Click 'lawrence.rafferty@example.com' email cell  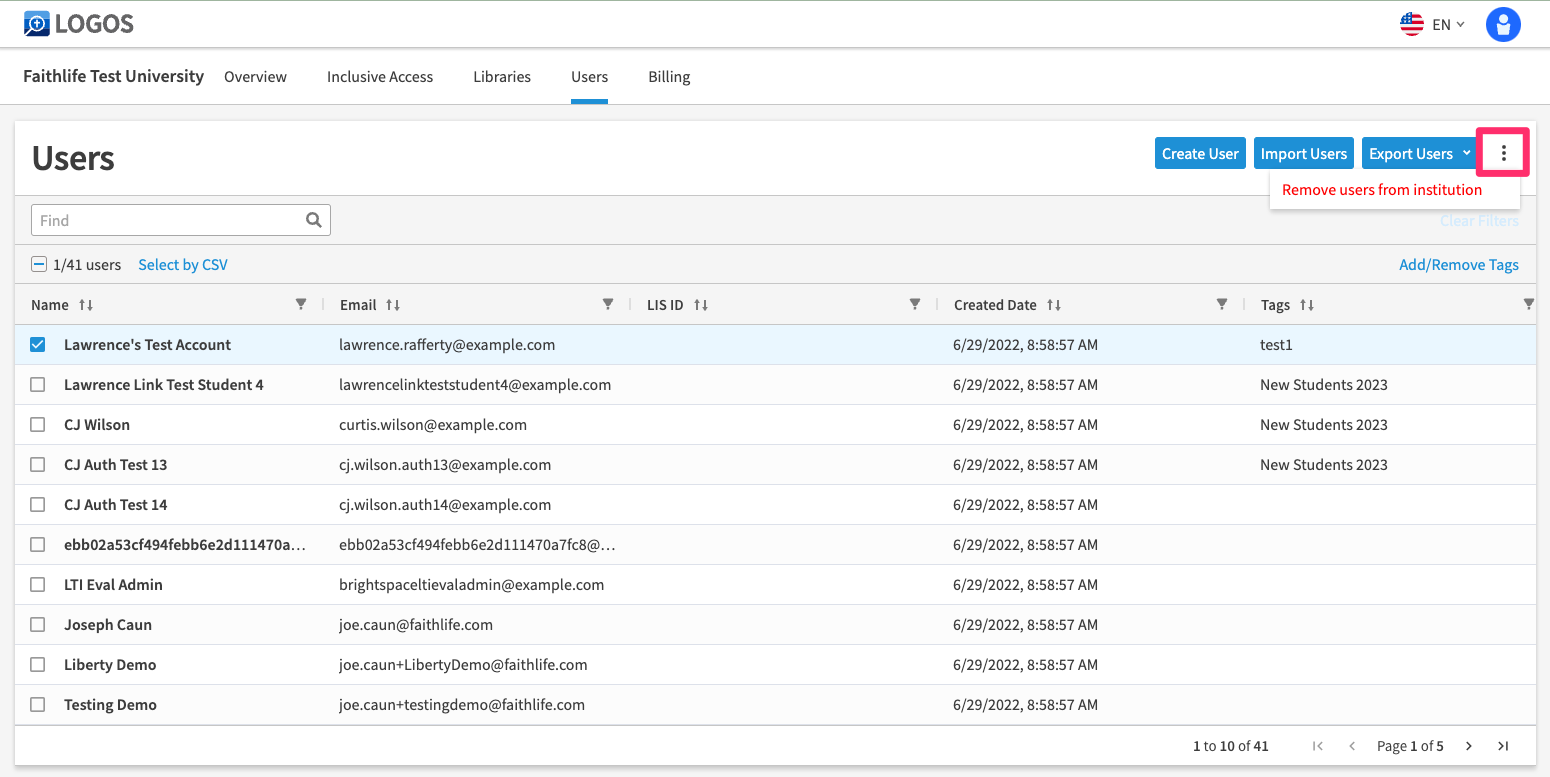[x=447, y=345]
